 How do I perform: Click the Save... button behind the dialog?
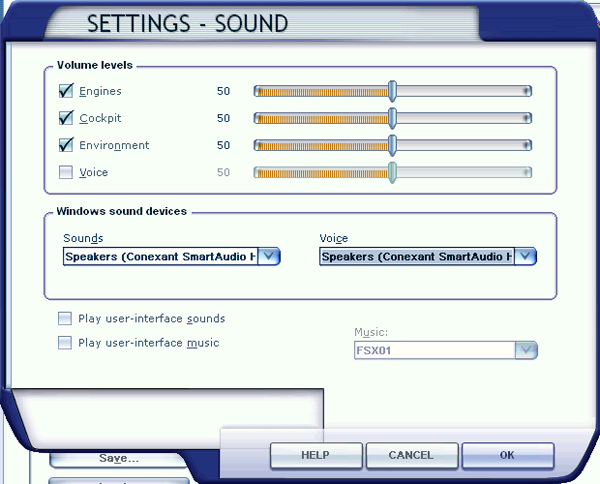(119, 458)
